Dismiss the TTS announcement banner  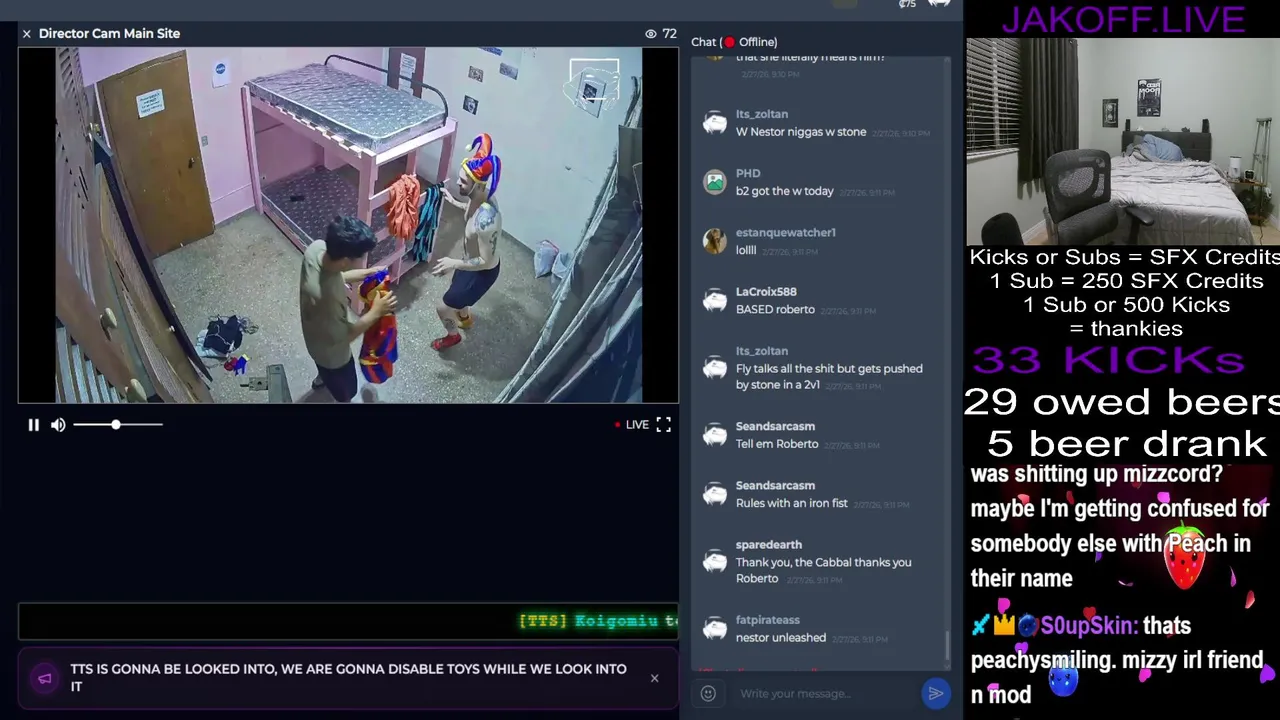coord(654,678)
